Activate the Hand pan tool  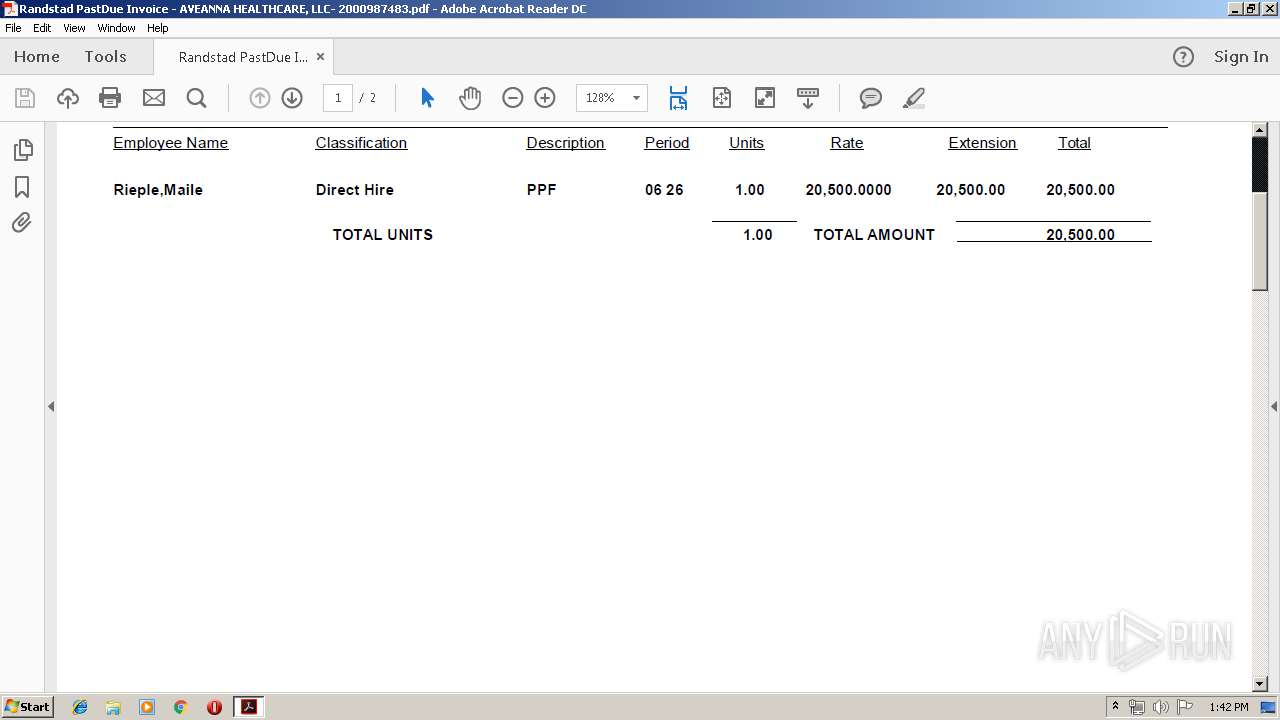pyautogui.click(x=470, y=98)
